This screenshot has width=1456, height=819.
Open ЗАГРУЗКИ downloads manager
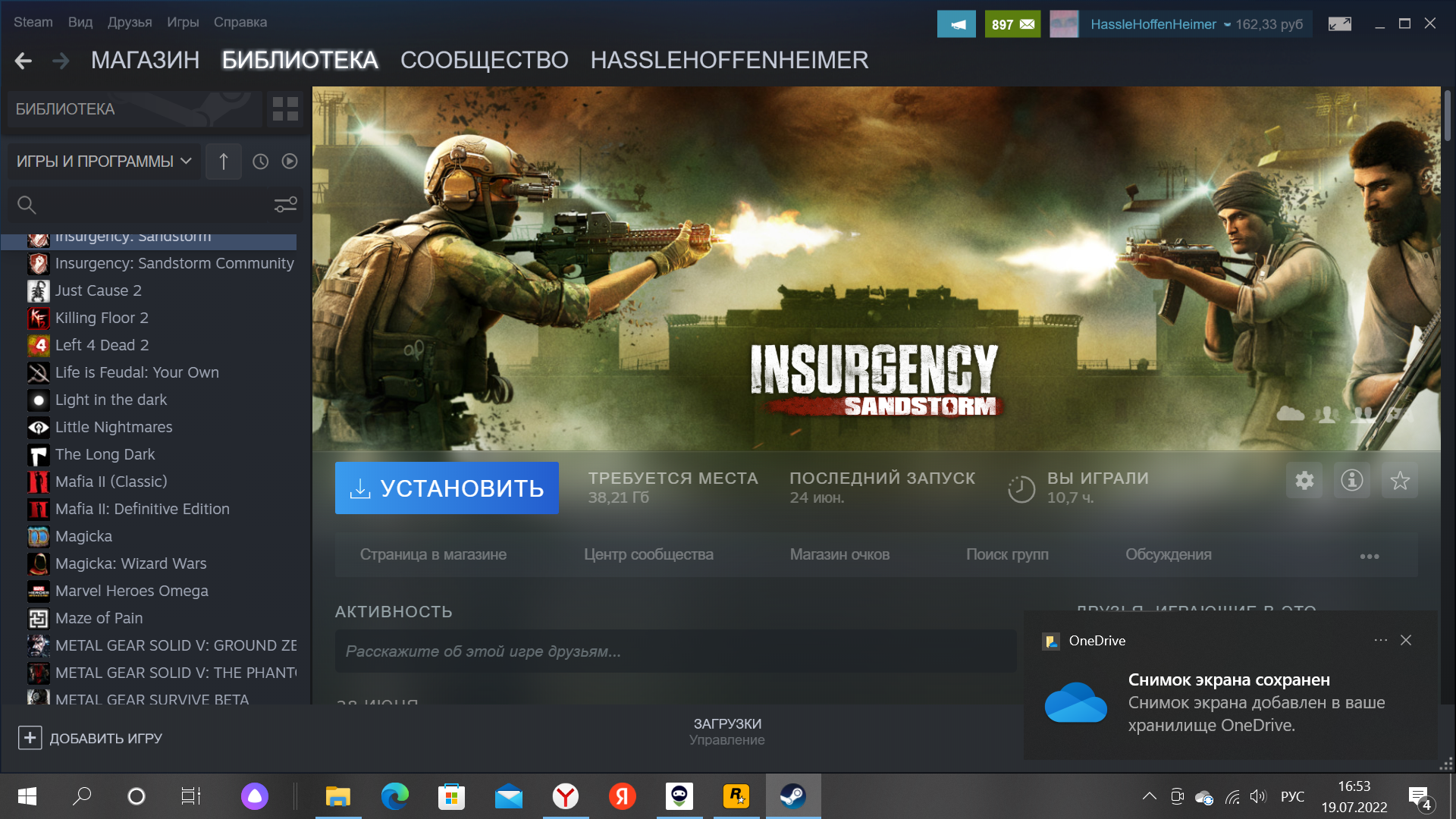727,731
